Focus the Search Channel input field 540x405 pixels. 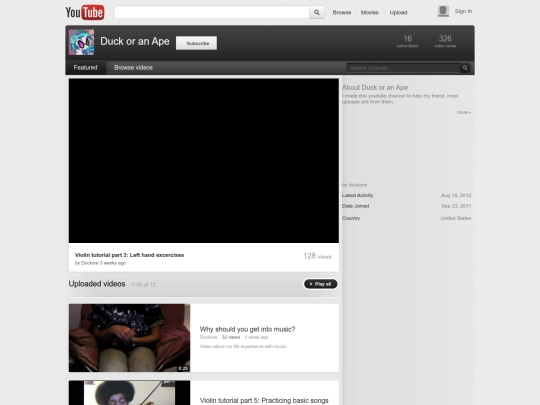(403, 68)
